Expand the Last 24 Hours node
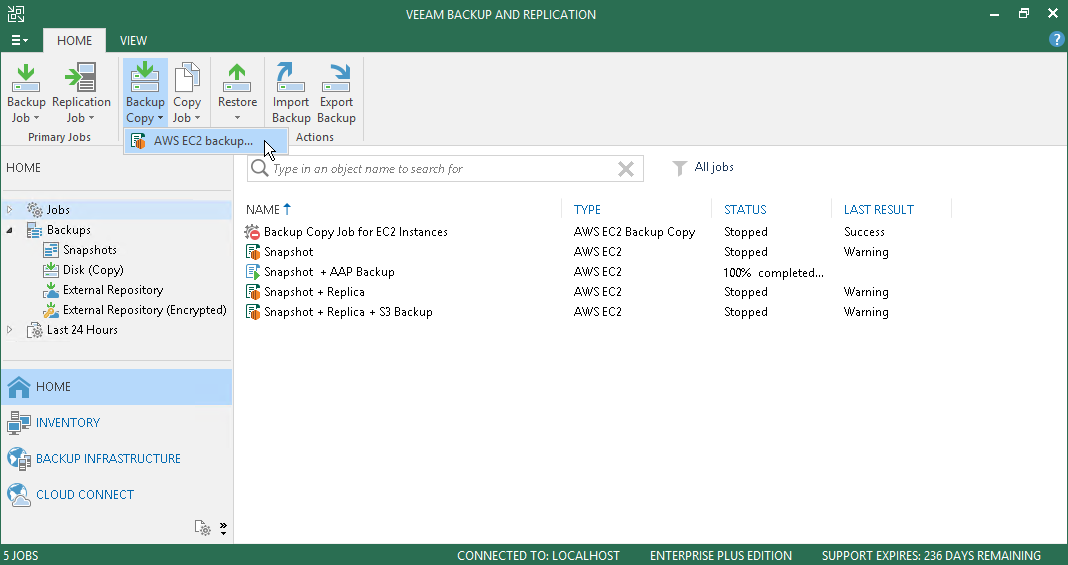Image resolution: width=1068 pixels, height=565 pixels. pos(10,329)
